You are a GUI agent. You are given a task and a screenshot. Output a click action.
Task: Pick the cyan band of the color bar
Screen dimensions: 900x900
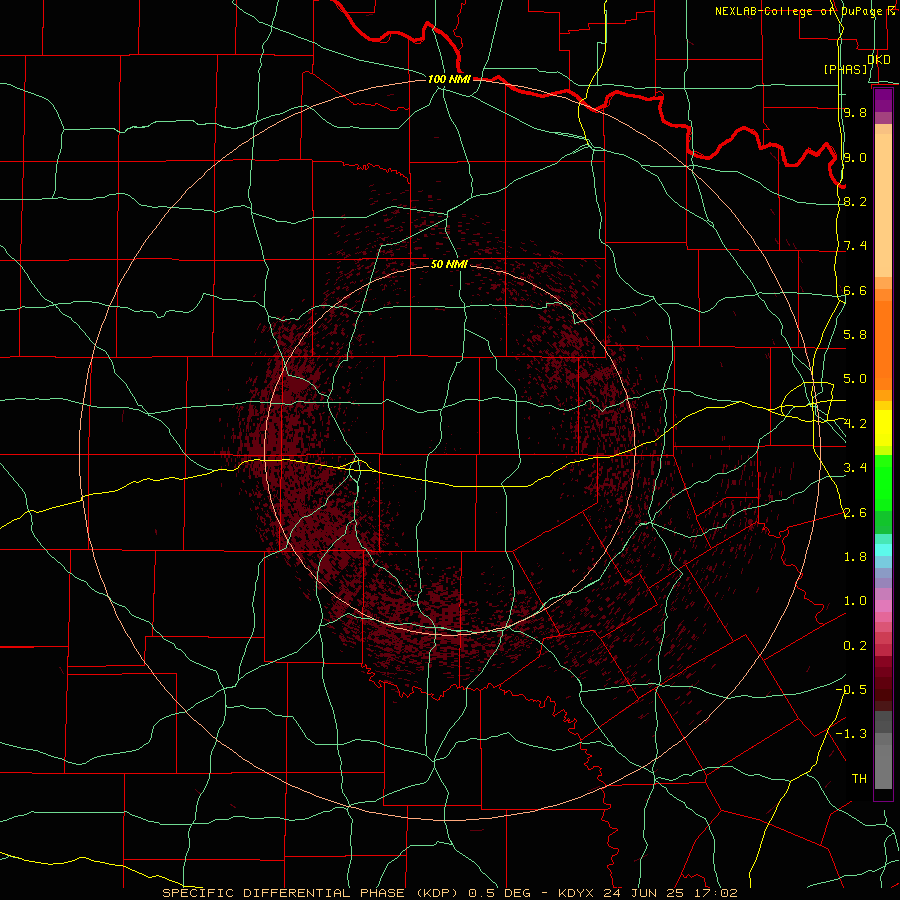[883, 550]
